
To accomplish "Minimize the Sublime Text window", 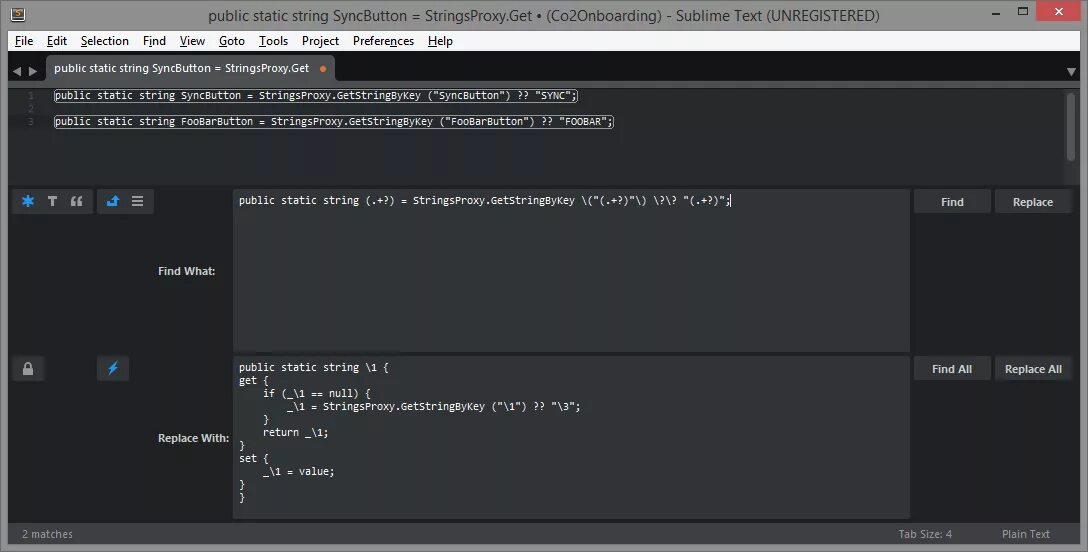I will click(996, 13).
